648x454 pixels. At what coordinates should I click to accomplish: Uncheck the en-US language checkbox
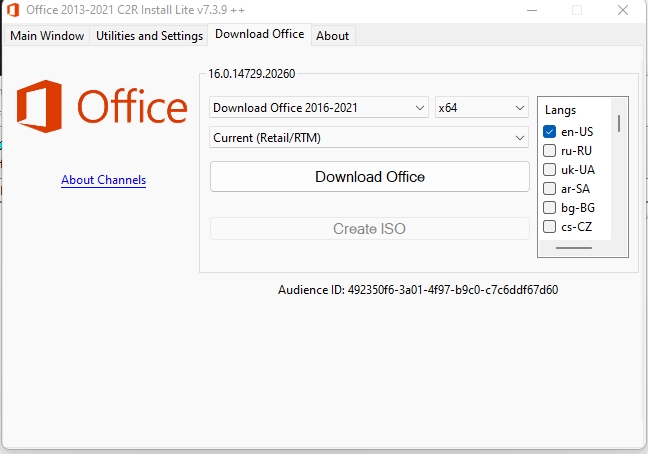549,132
